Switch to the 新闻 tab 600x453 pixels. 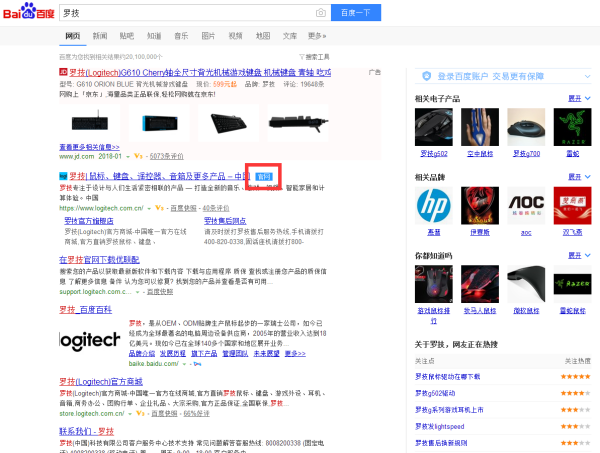pos(100,36)
